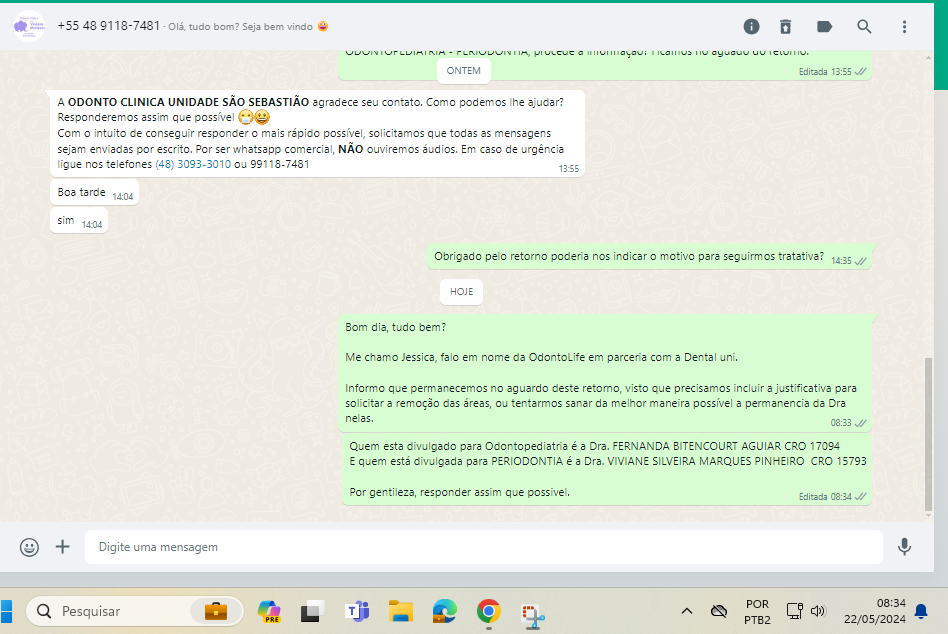948x634 pixels.
Task: Open notification bell in taskbar
Action: click(921, 611)
